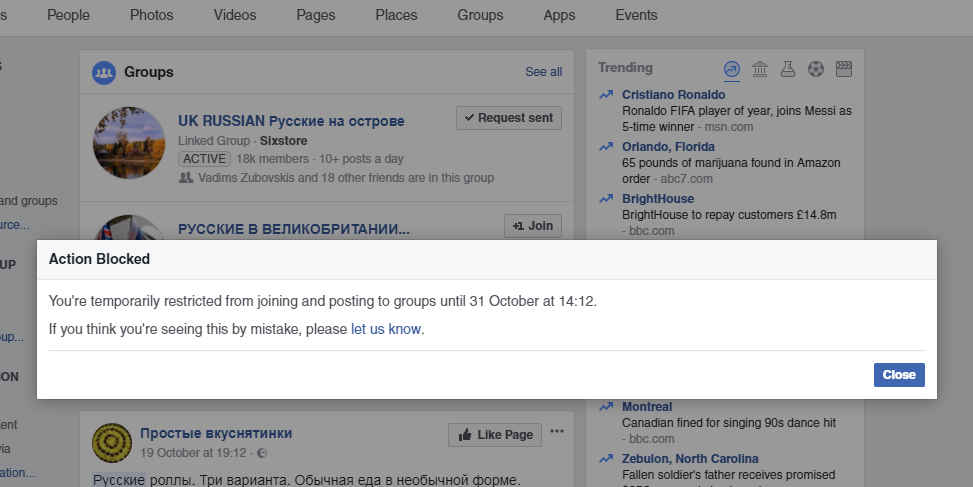Image resolution: width=973 pixels, height=487 pixels.
Task: Select the Entertainment clapperboard icon in Trending
Action: coord(844,69)
